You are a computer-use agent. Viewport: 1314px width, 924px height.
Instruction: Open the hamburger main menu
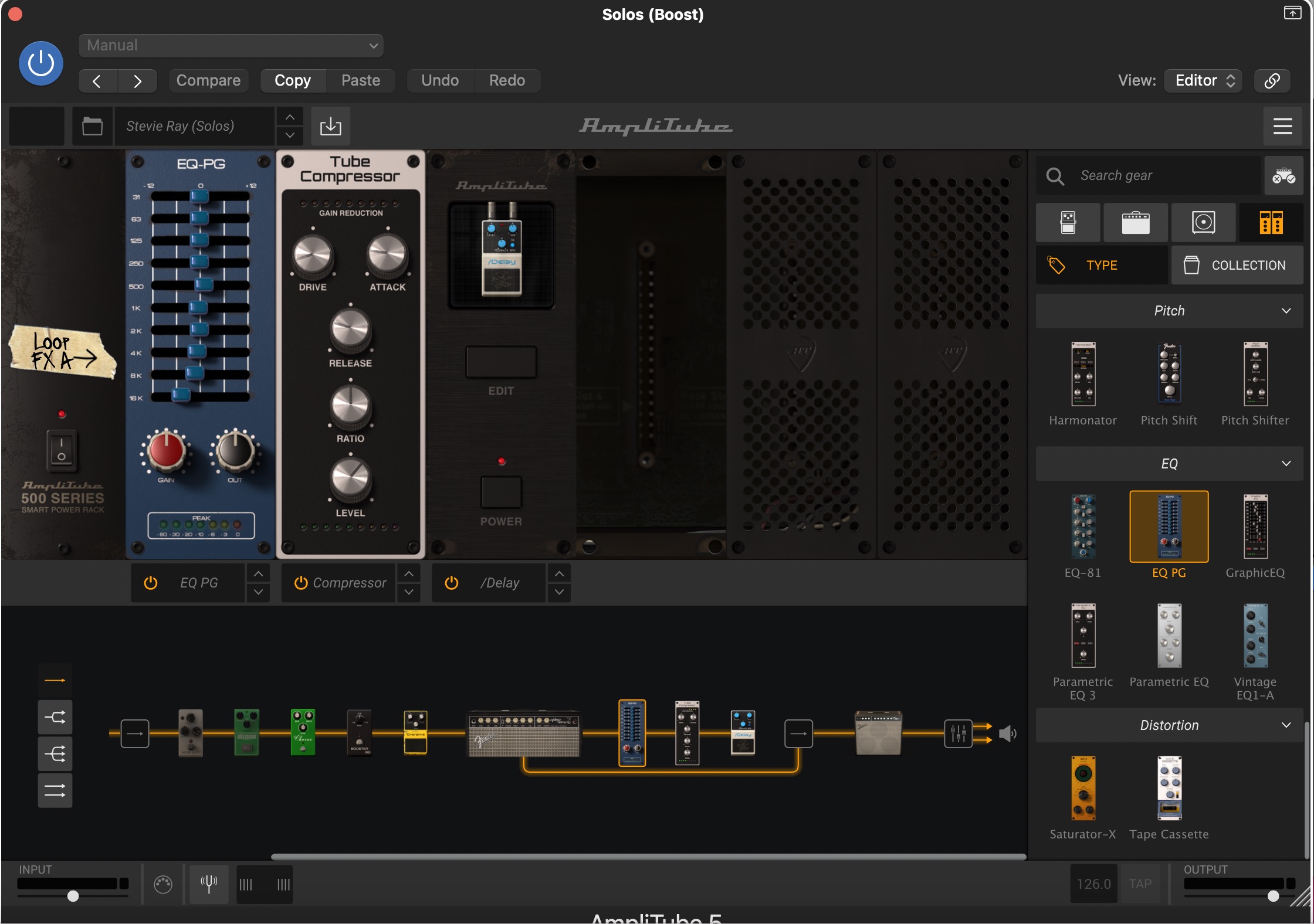click(1282, 126)
